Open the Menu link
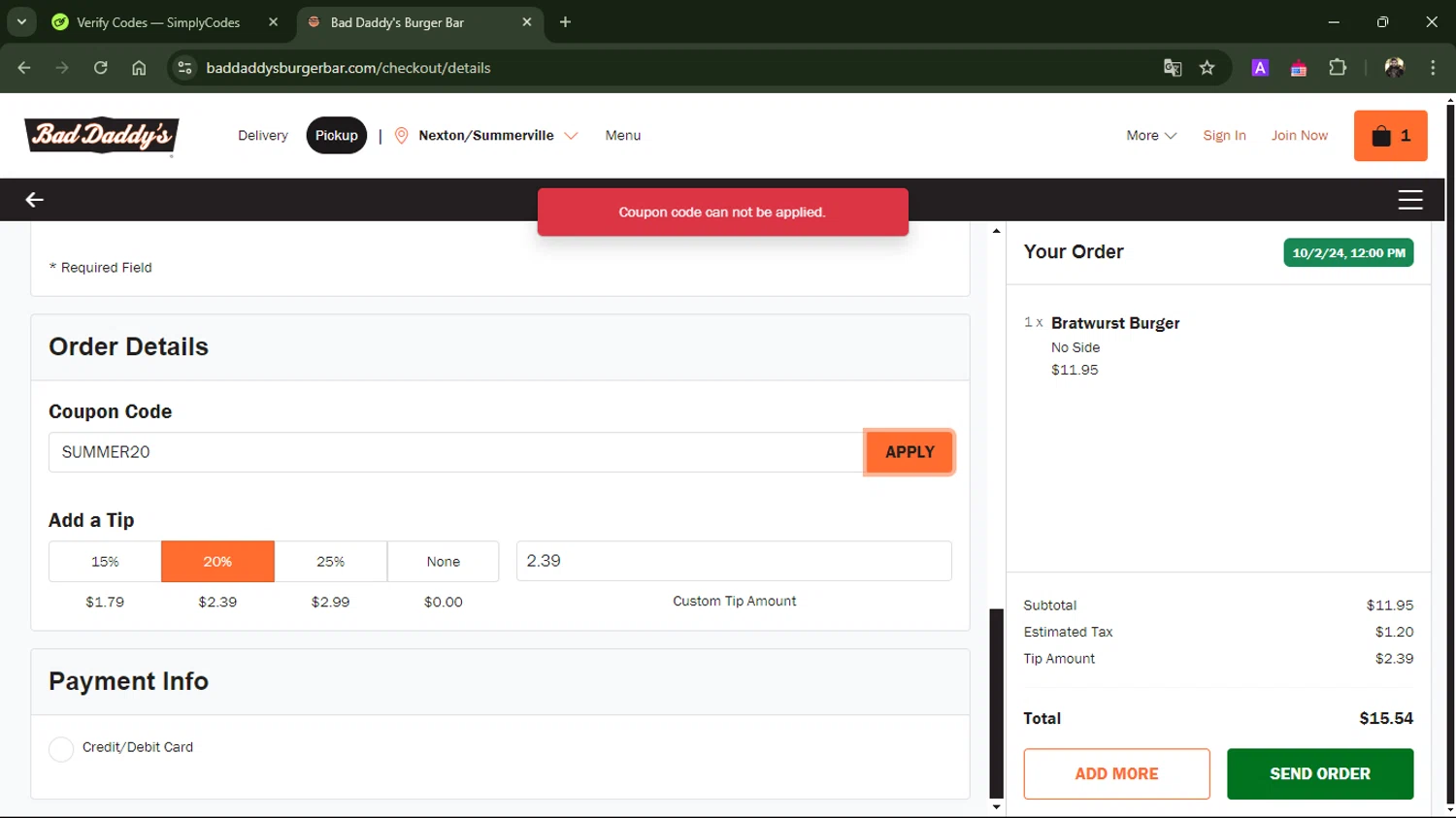 point(623,136)
